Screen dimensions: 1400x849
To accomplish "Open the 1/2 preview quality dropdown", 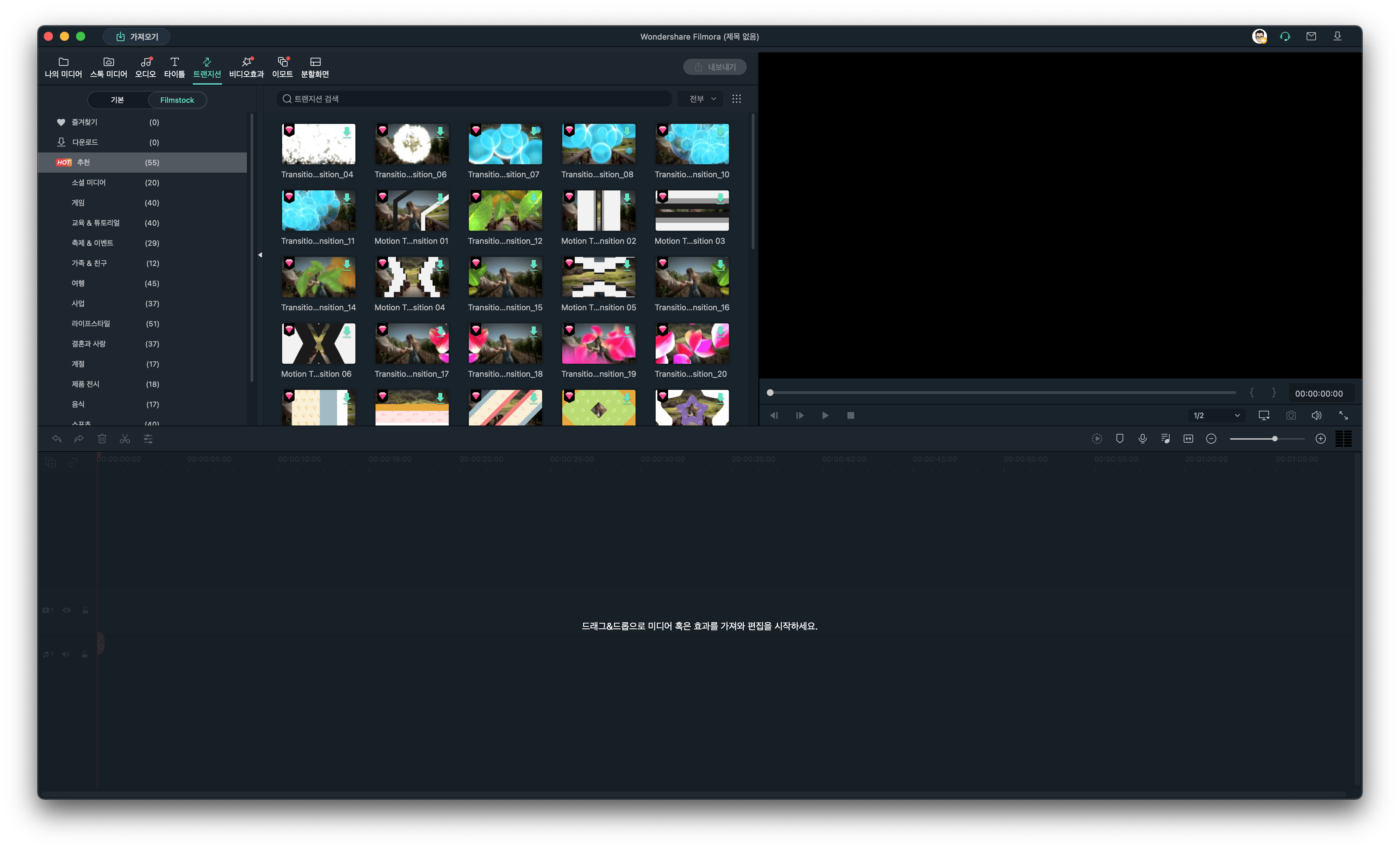I will [1216, 415].
